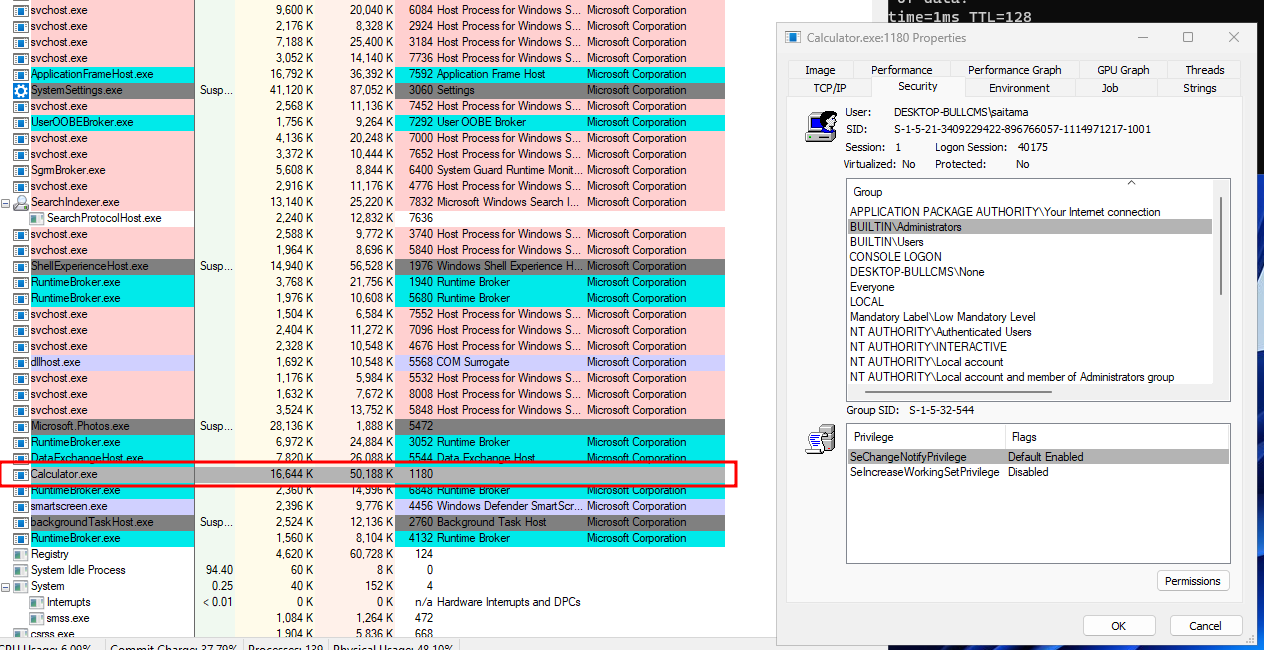This screenshot has width=1264, height=650.
Task: Click the privileges list icon in Properties dialog
Action: [x=821, y=440]
